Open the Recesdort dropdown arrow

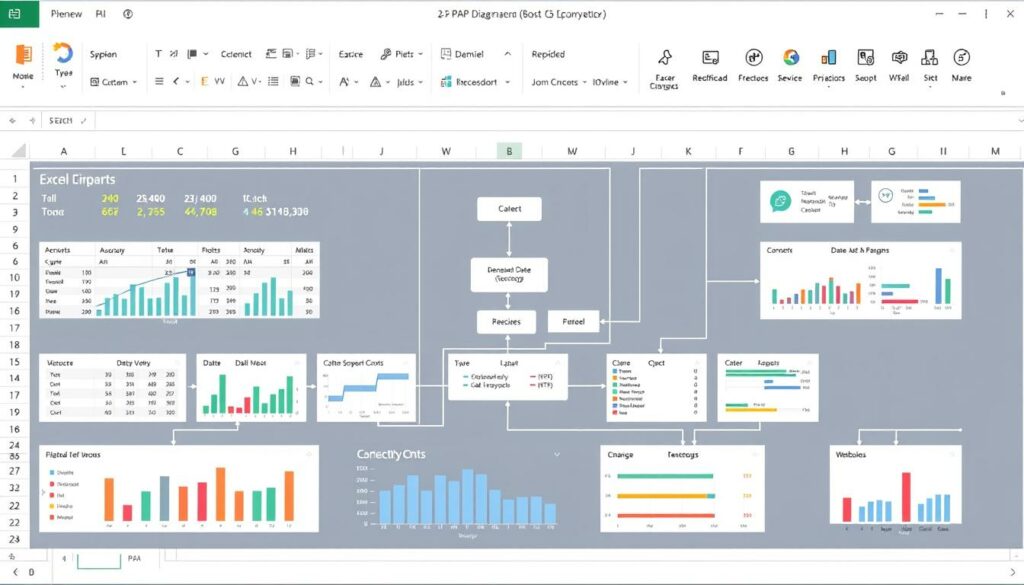point(507,82)
